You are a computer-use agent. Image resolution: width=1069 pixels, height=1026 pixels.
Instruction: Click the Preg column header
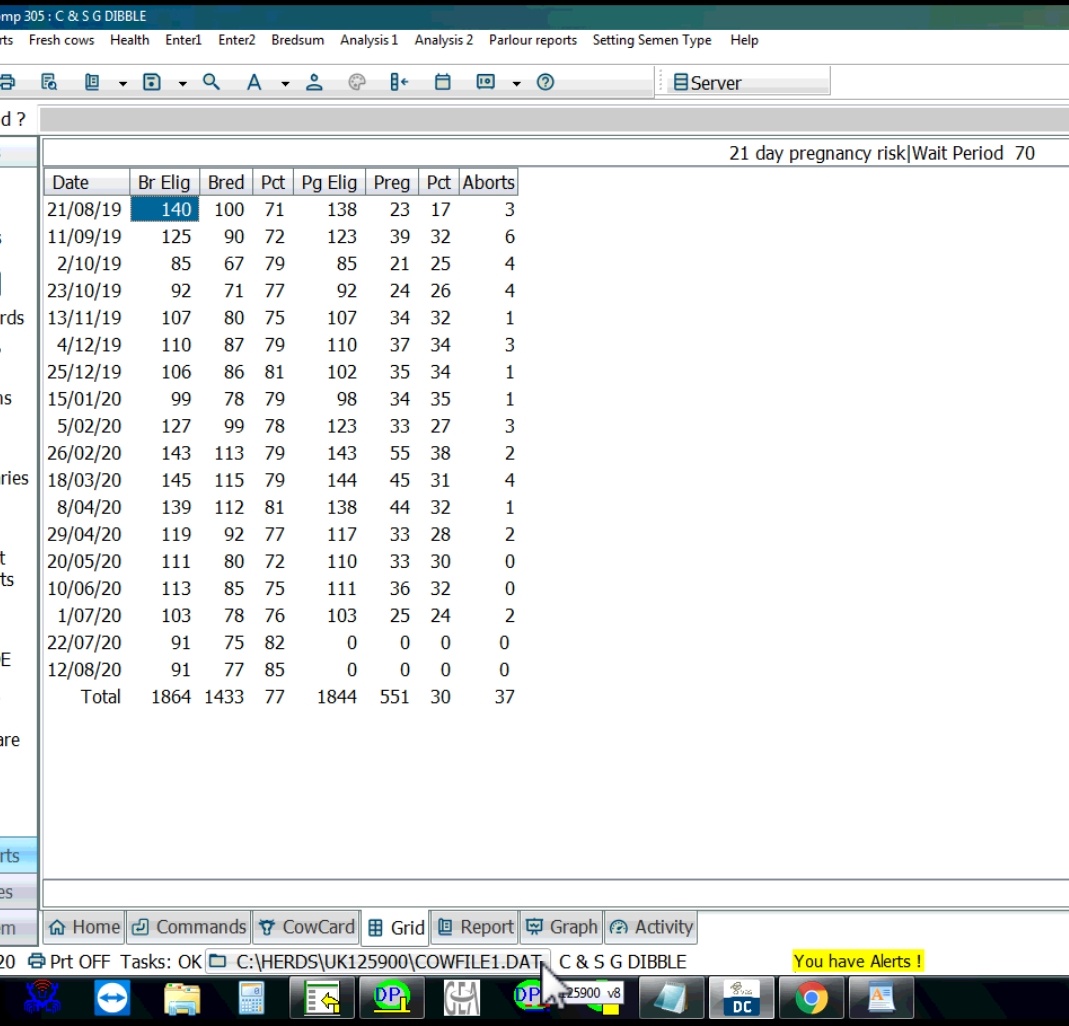point(392,183)
